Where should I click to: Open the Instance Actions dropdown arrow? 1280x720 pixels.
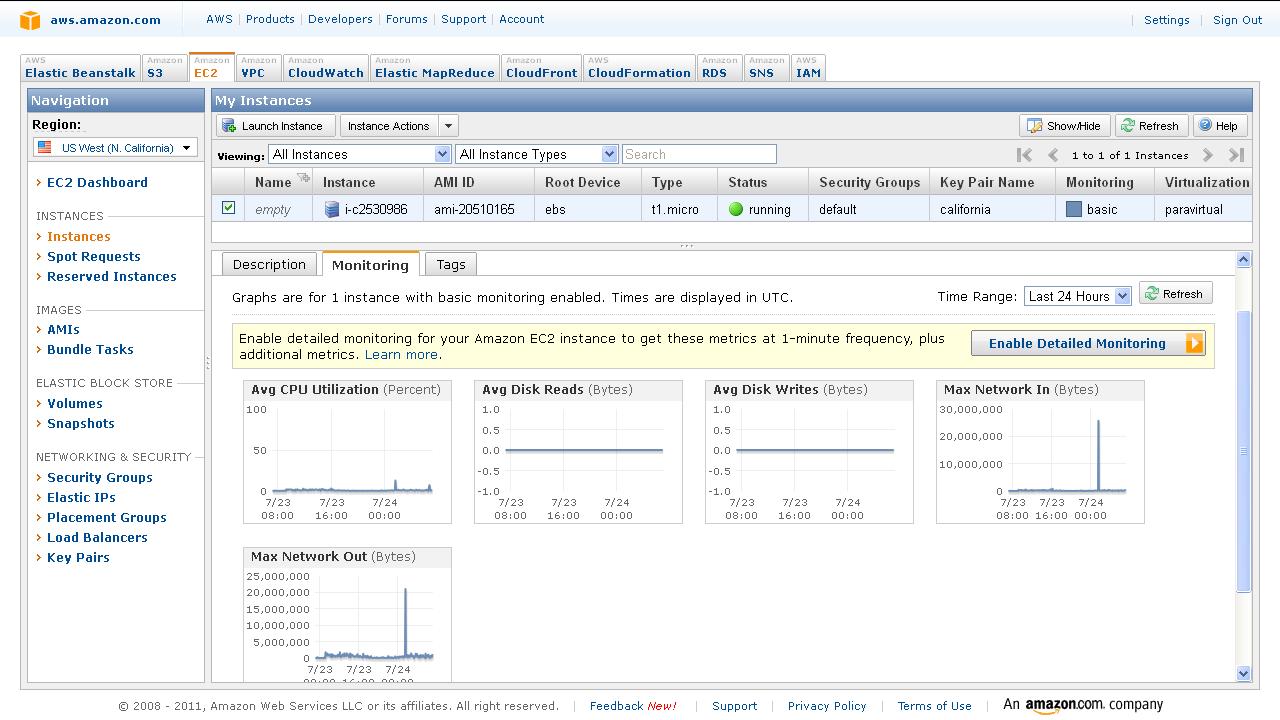click(x=448, y=126)
